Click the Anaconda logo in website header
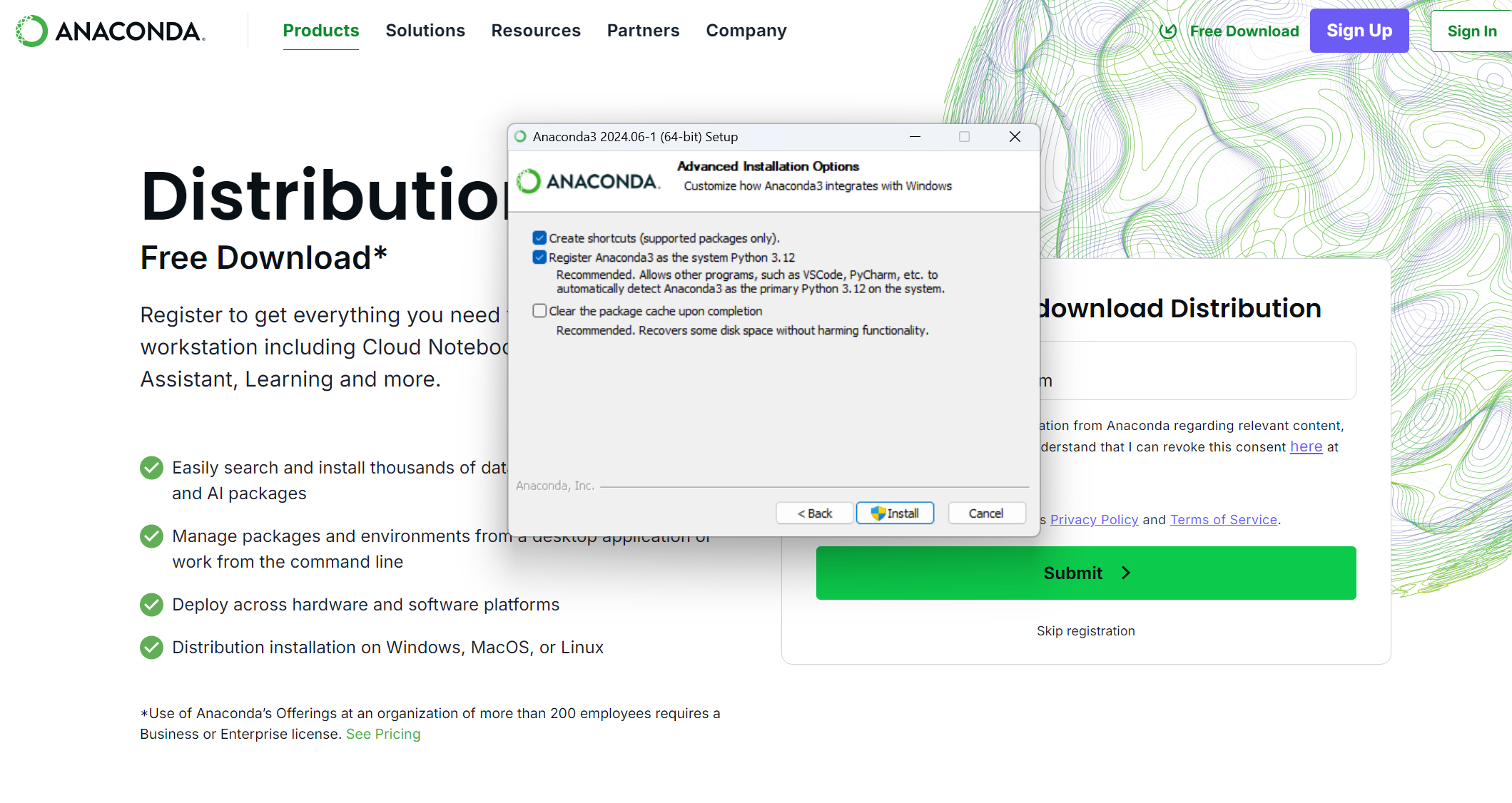The width and height of the screenshot is (1512, 803). 111,31
